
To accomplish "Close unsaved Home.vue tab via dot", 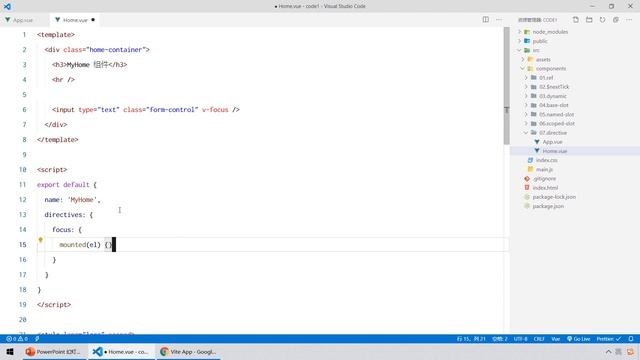I will pyautogui.click(x=93, y=20).
